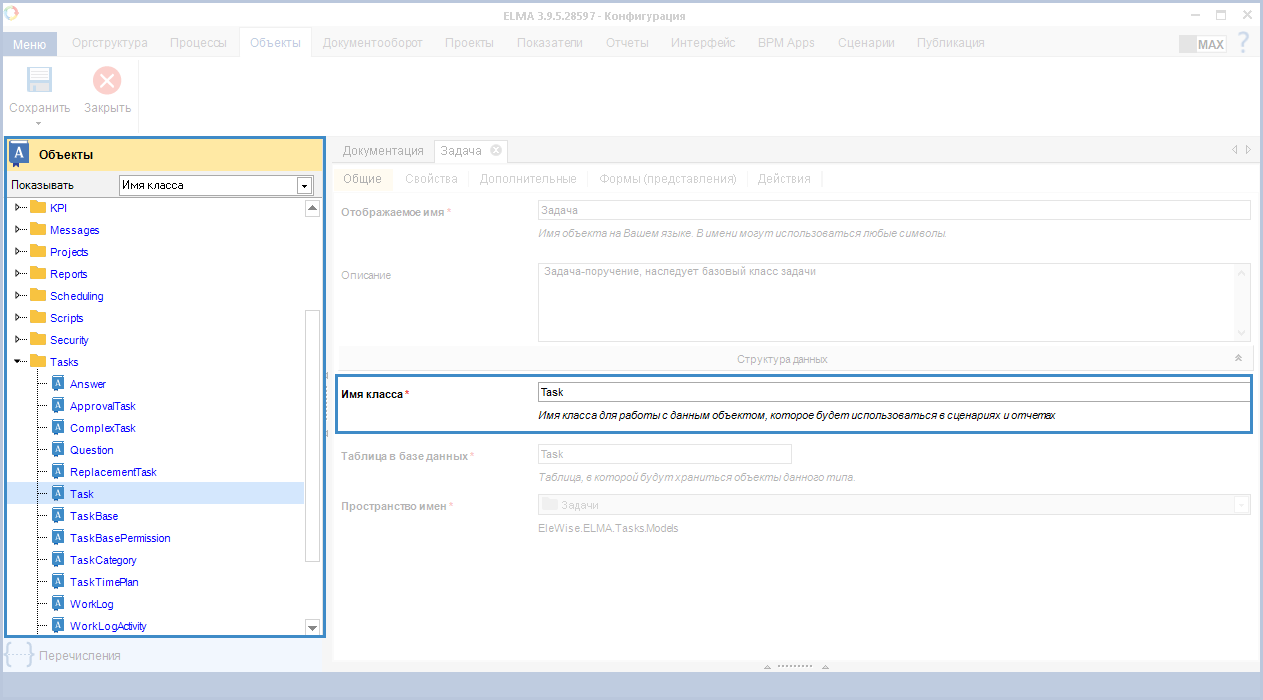Click tree scrollbar down arrow

pyautogui.click(x=312, y=627)
